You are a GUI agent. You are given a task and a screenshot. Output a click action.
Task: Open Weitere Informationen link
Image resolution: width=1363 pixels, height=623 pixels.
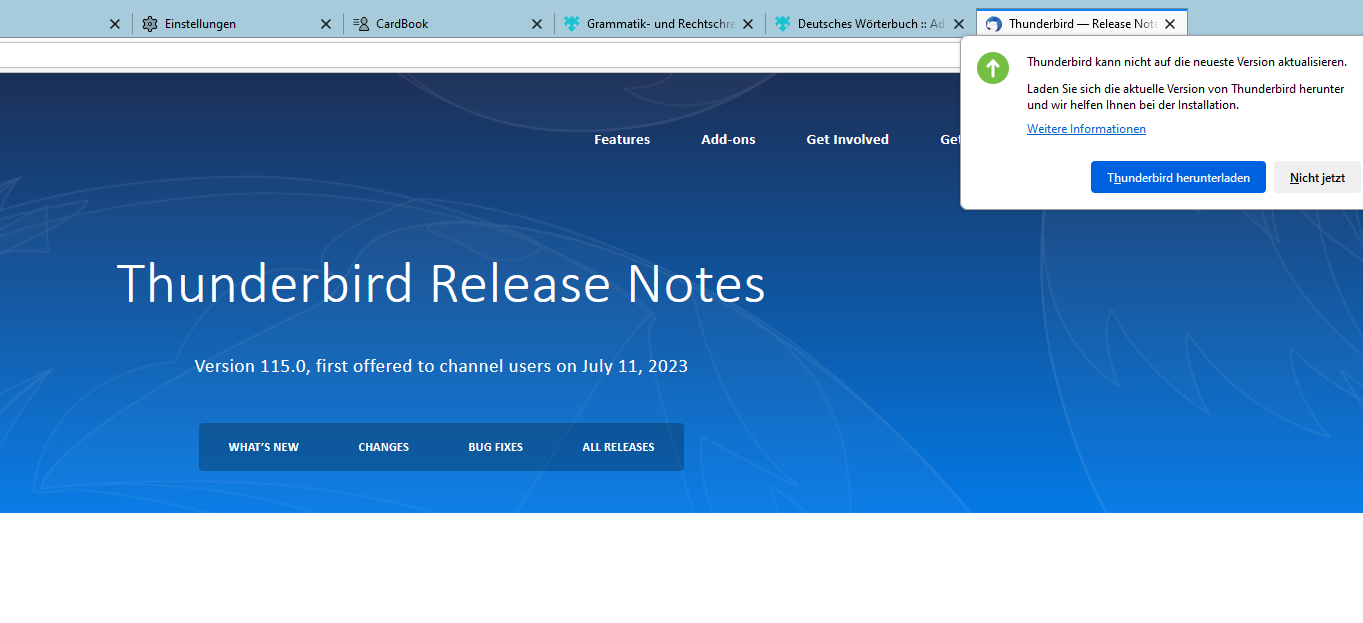tap(1086, 129)
